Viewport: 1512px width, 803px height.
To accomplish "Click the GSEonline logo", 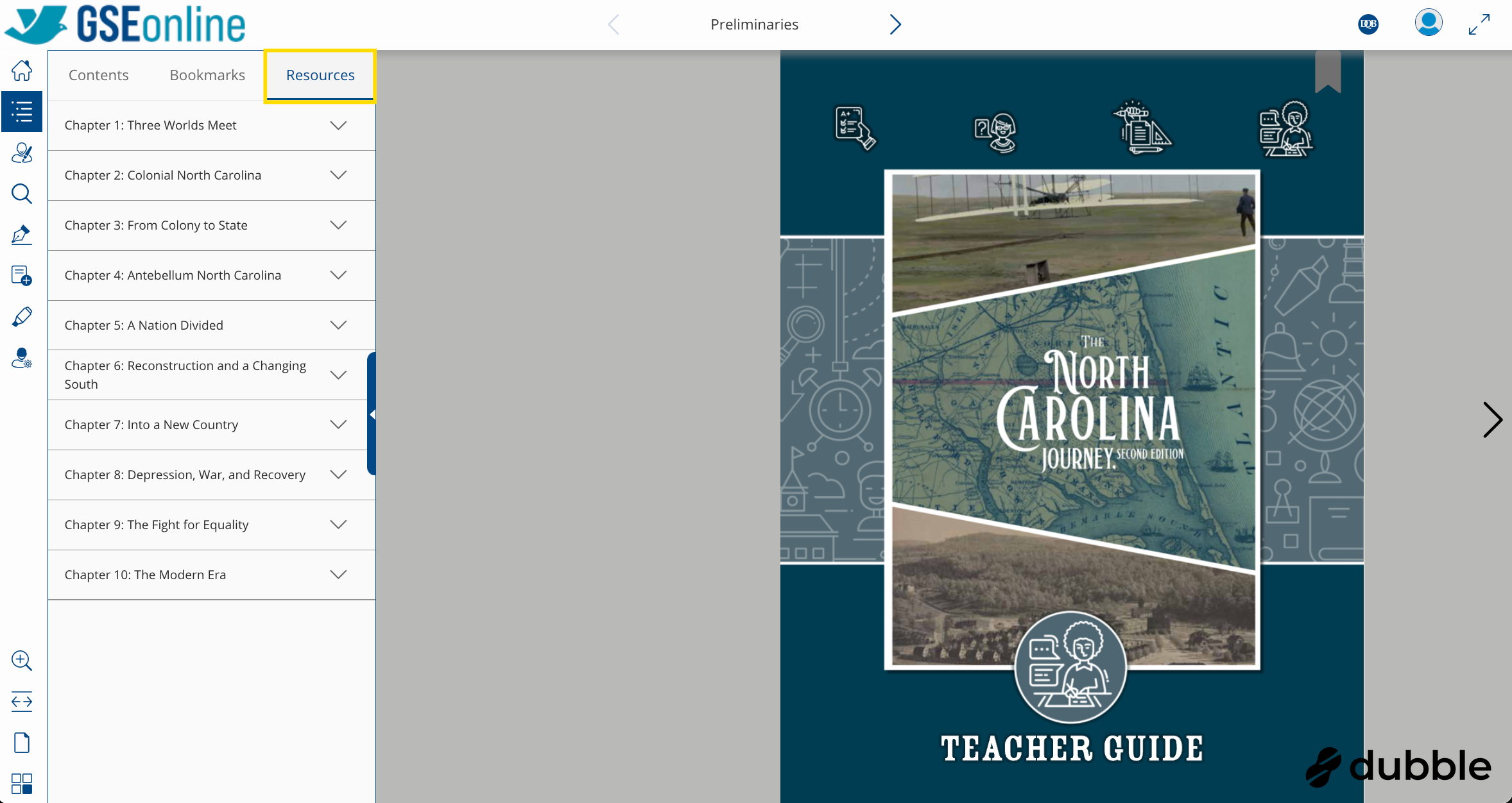I will pyautogui.click(x=125, y=24).
